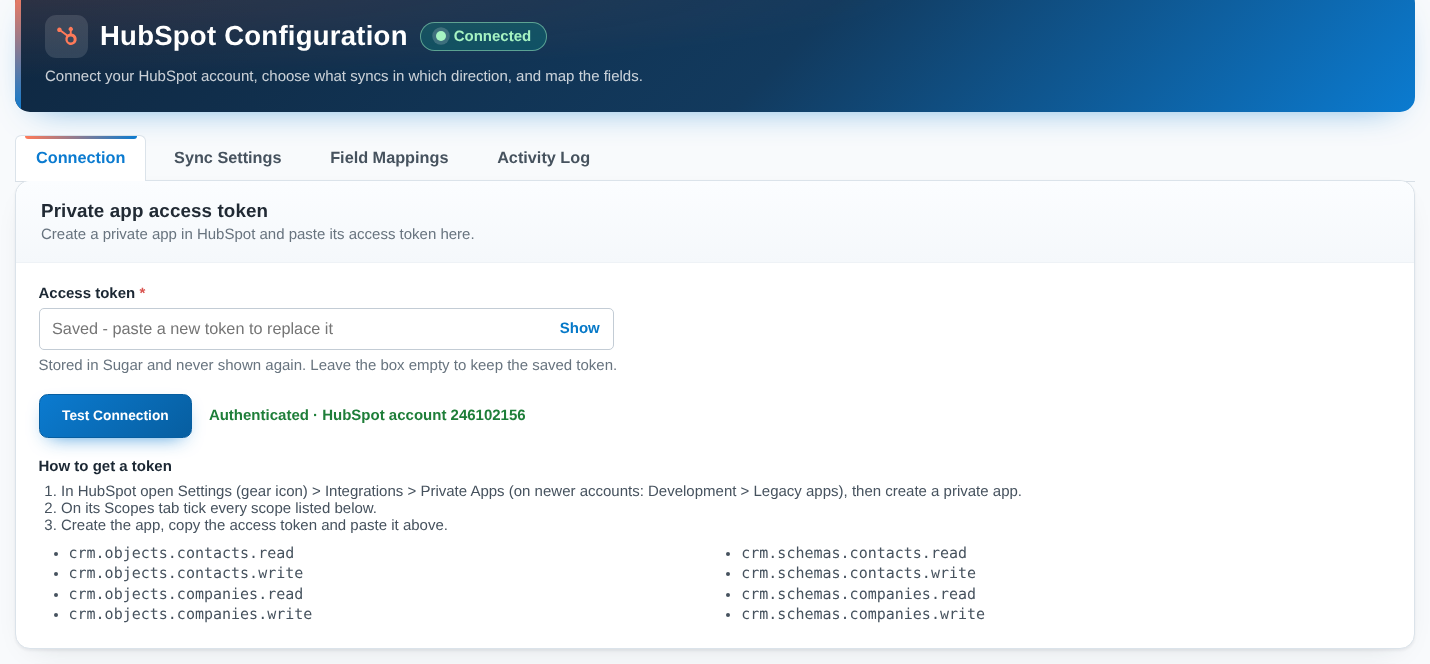Viewport: 1430px width, 664px height.
Task: Show the saved access token
Action: (x=579, y=328)
